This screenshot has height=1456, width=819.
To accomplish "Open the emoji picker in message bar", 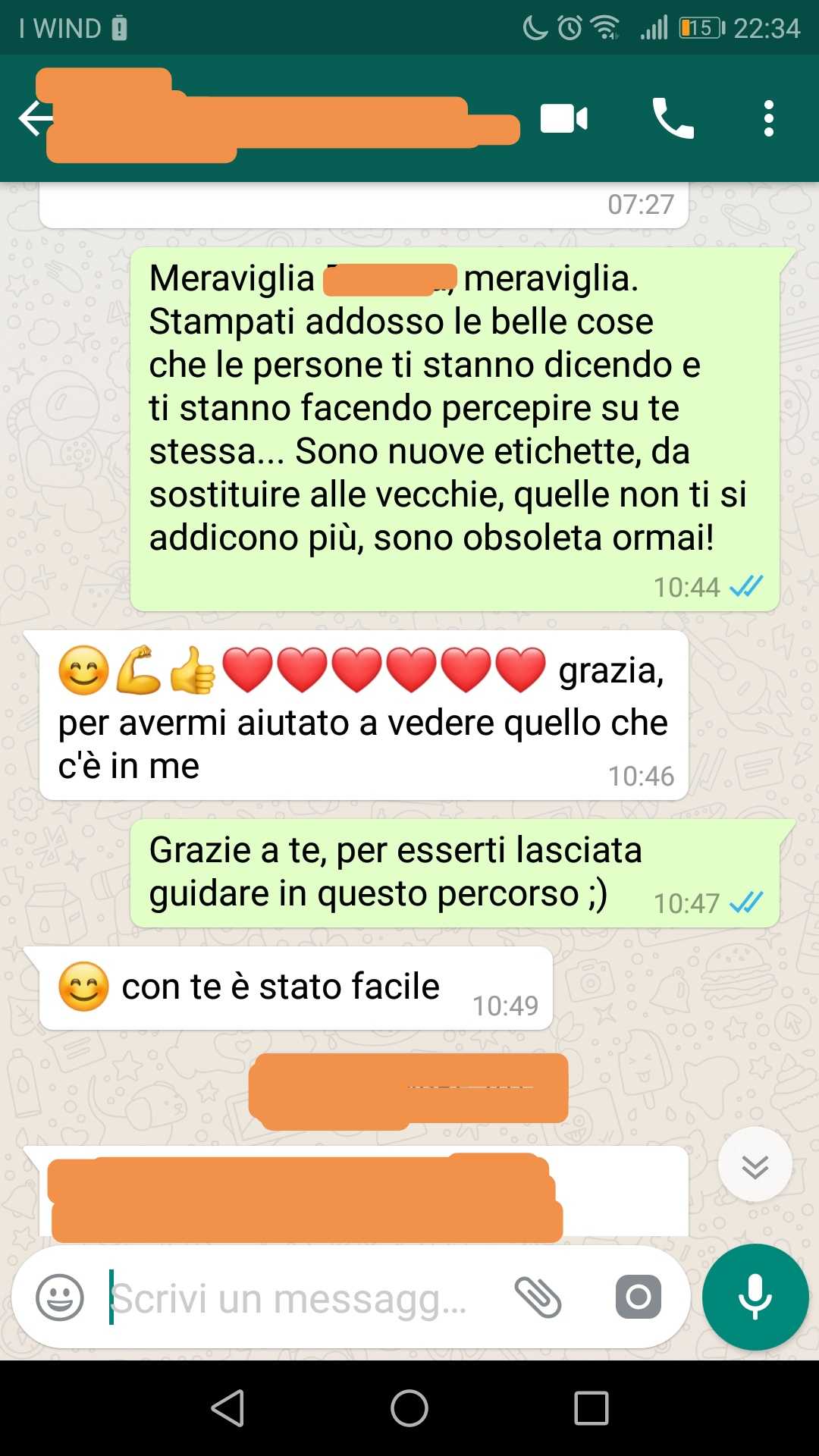I will pos(60,1298).
